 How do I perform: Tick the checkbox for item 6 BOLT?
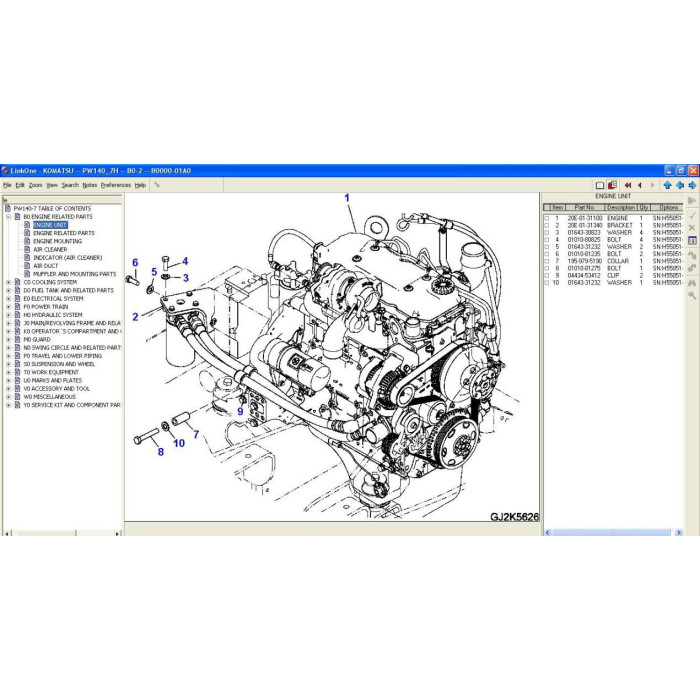click(x=546, y=254)
